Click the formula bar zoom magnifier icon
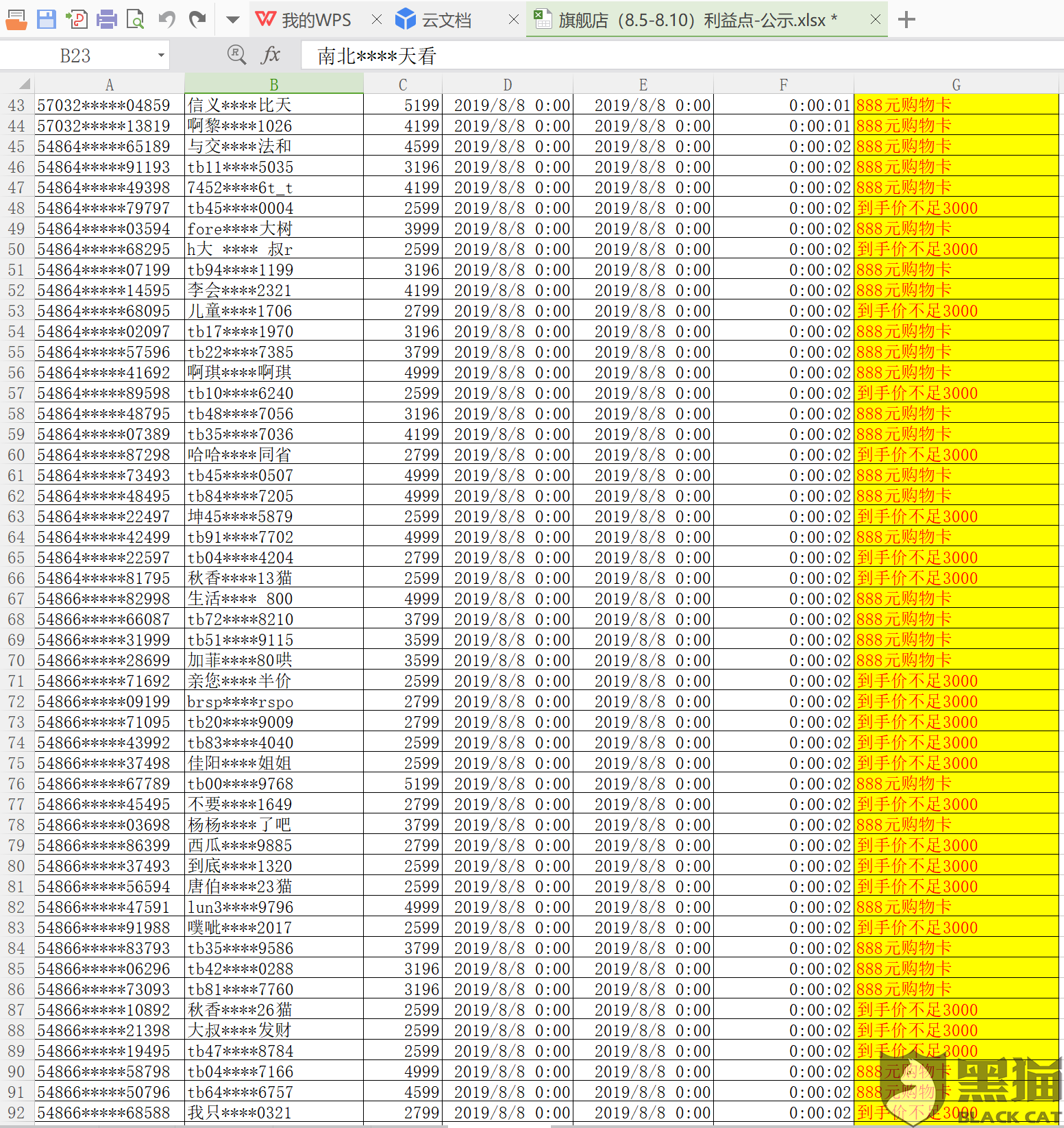 [237, 55]
